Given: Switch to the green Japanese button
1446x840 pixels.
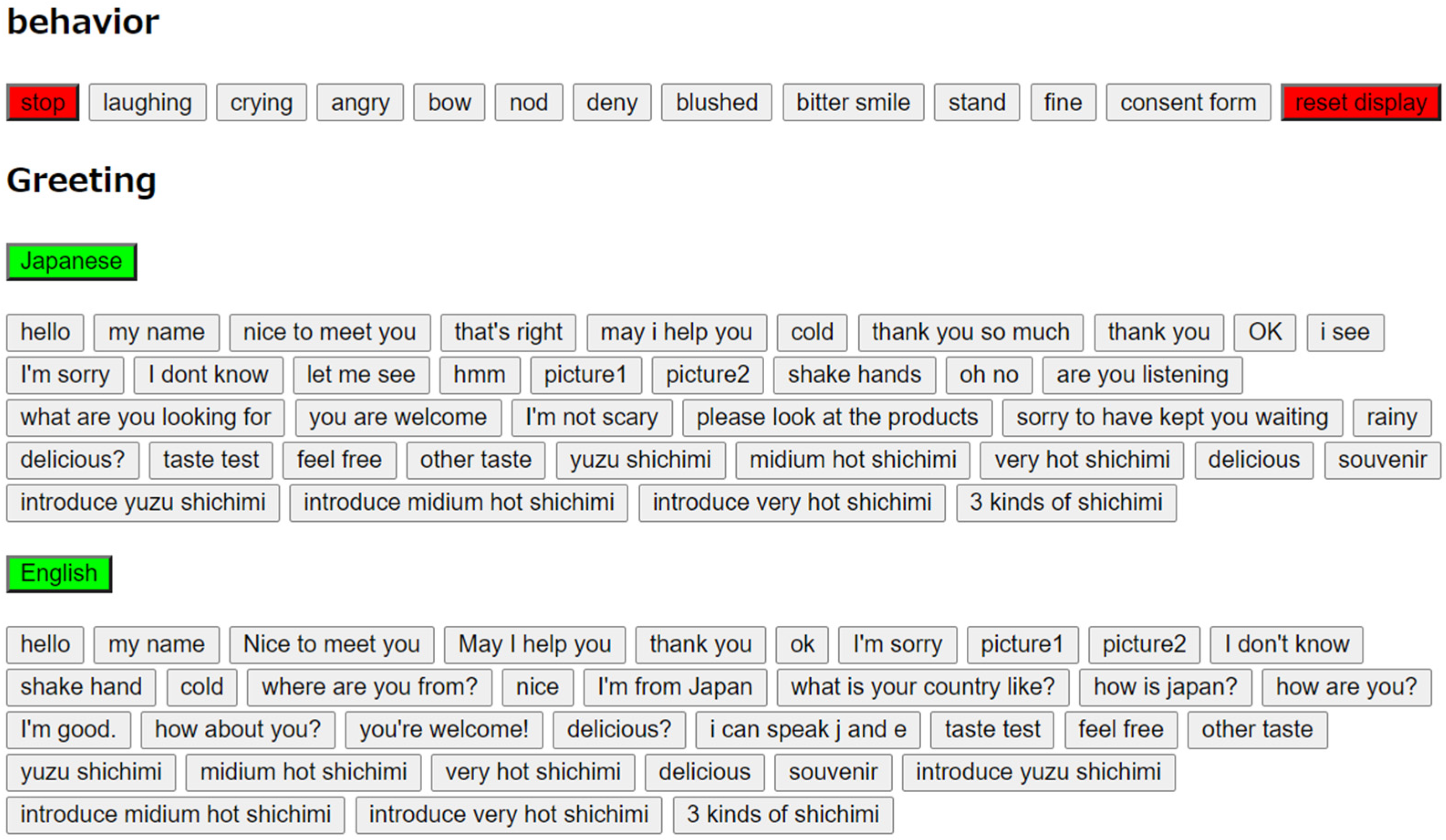Looking at the screenshot, I should click(71, 262).
